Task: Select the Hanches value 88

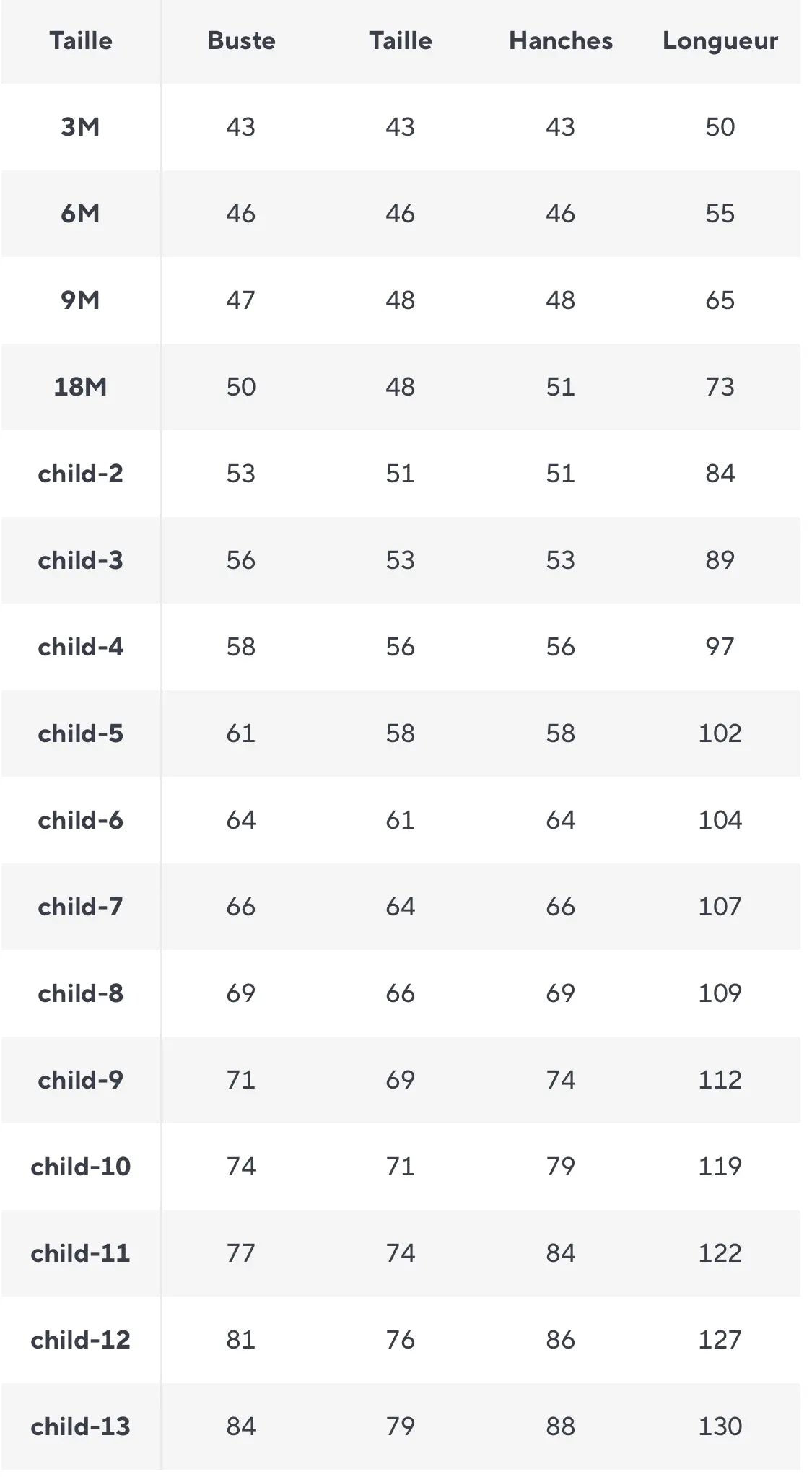Action: pyautogui.click(x=561, y=1426)
